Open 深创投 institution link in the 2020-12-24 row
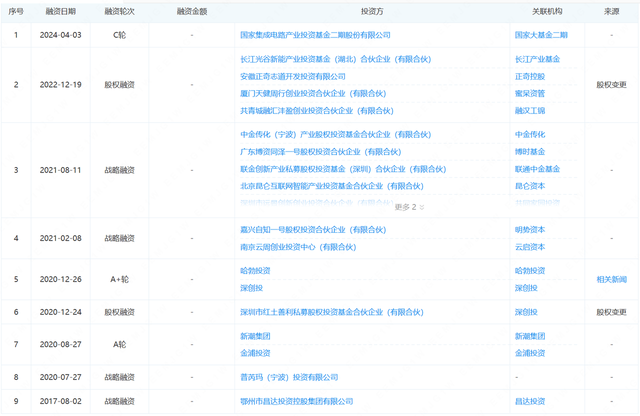This screenshot has height=416, width=640. coord(526,312)
